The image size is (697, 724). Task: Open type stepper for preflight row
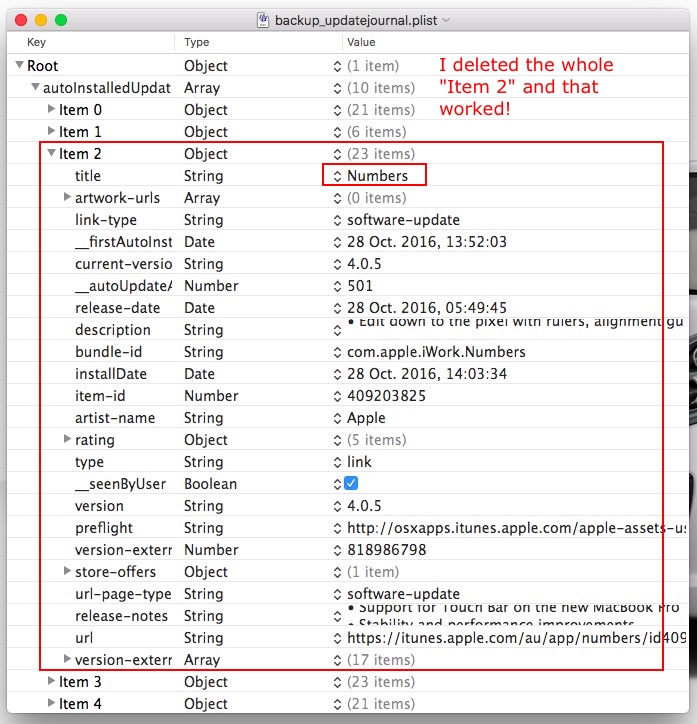(337, 528)
